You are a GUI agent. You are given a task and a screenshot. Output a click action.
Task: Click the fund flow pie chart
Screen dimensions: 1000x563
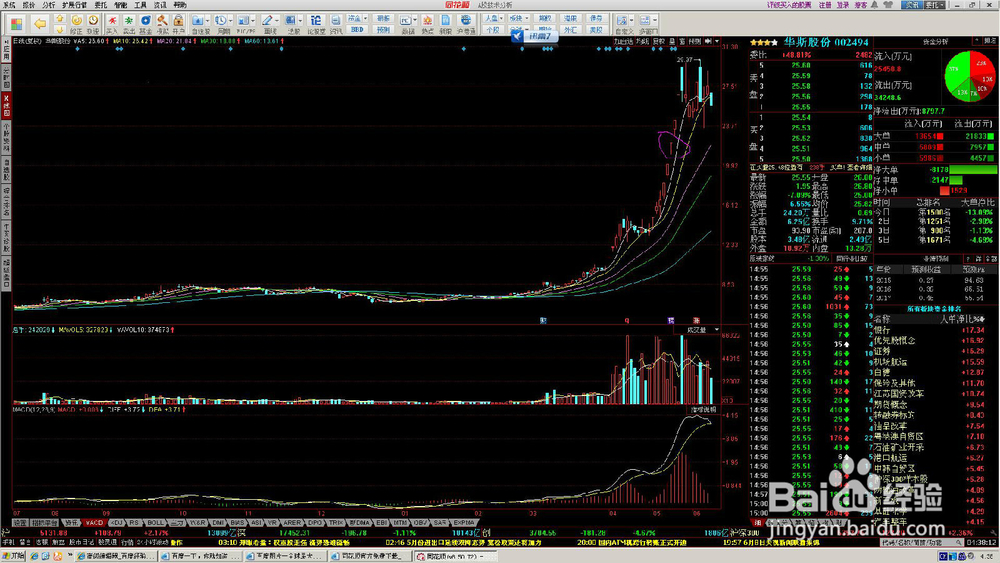click(x=969, y=76)
